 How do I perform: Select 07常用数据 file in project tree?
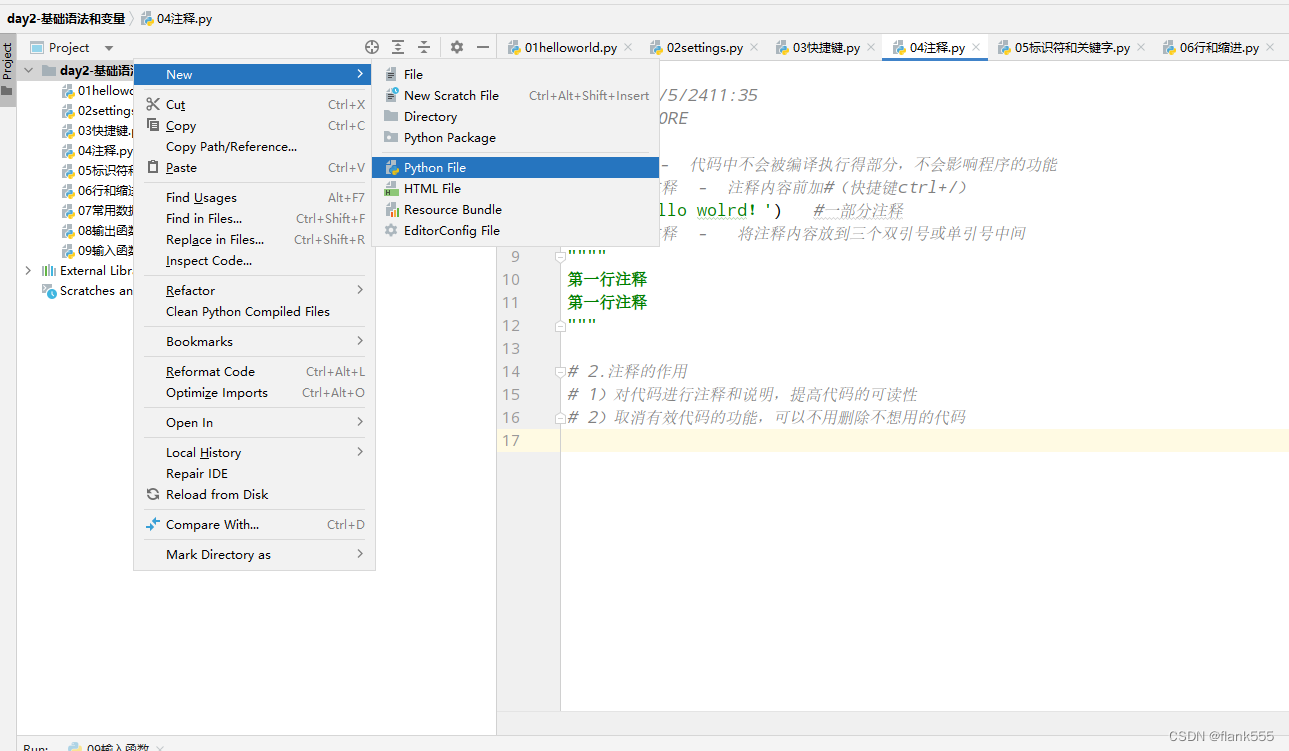97,210
